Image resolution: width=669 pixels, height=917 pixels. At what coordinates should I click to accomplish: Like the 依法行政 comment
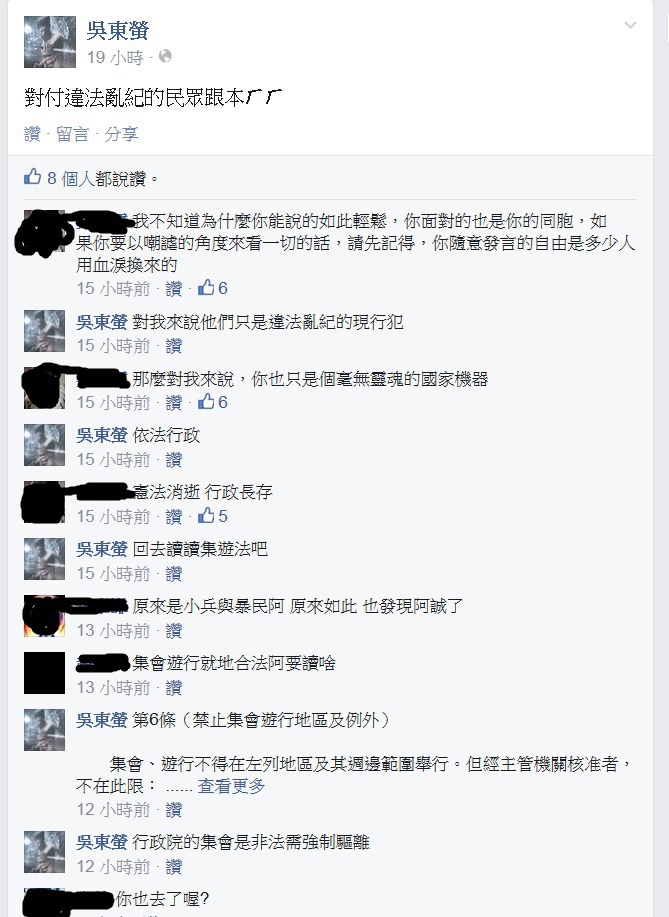click(x=174, y=460)
